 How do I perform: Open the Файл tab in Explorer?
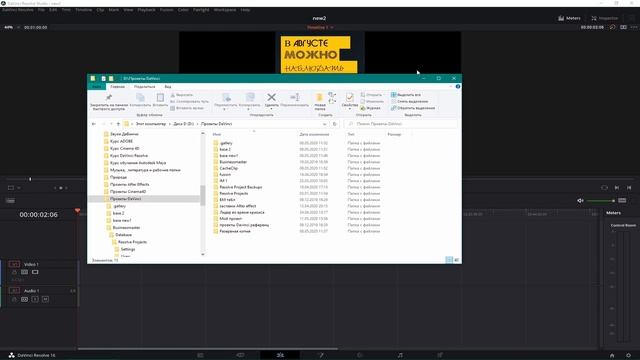coord(96,87)
